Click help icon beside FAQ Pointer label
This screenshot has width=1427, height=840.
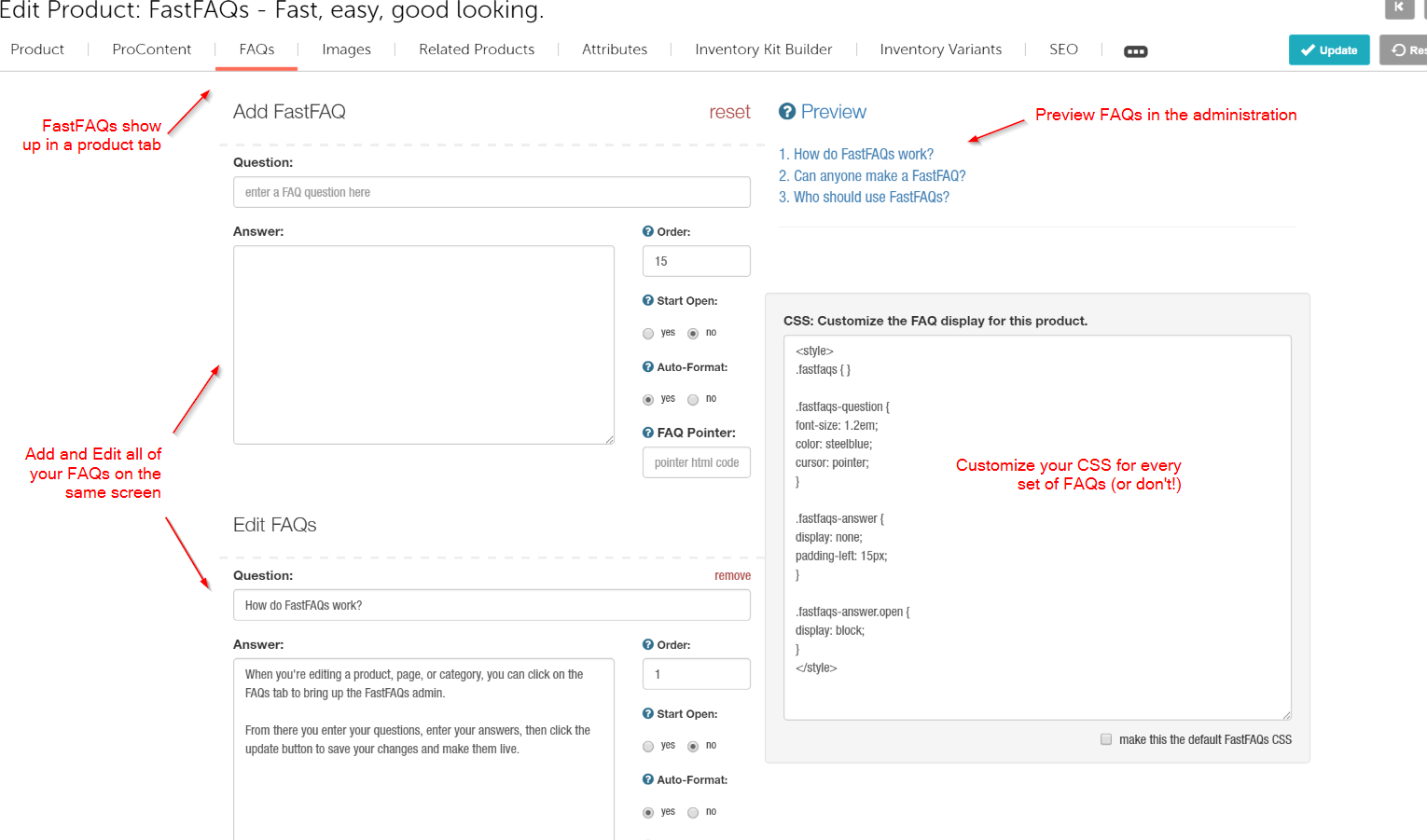[648, 432]
